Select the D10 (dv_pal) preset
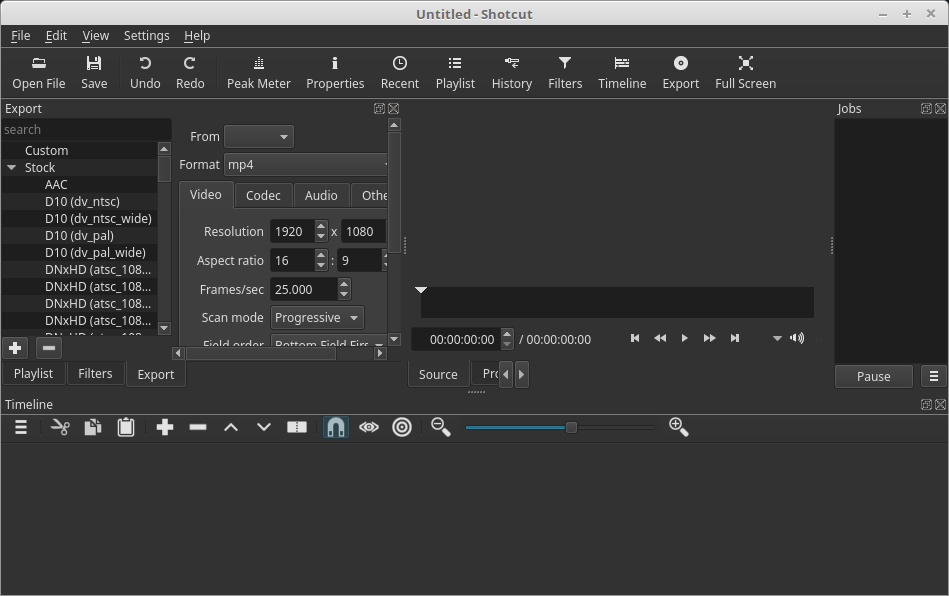 tap(79, 235)
